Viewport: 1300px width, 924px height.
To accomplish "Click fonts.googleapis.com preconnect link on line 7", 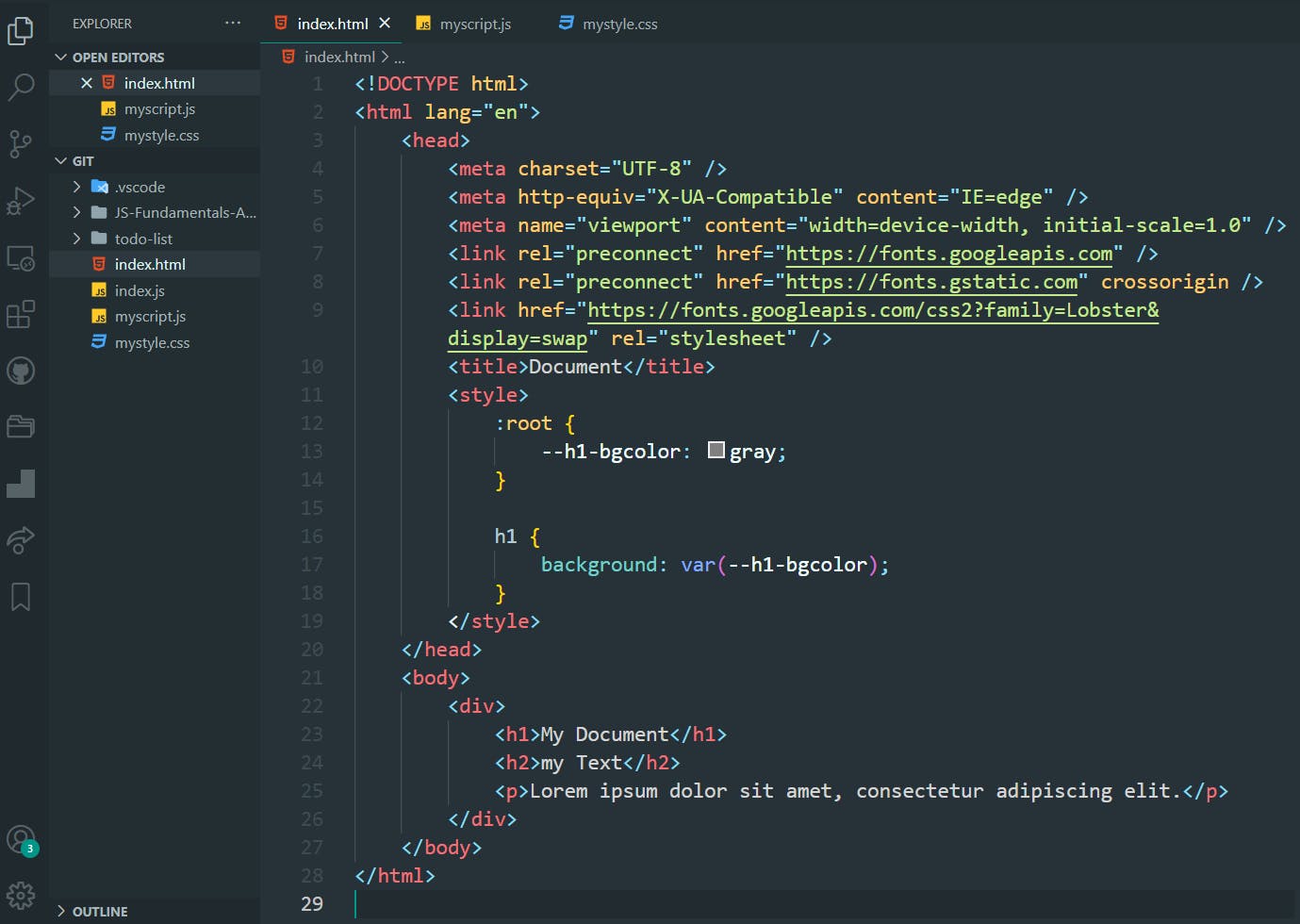I will pyautogui.click(x=949, y=254).
